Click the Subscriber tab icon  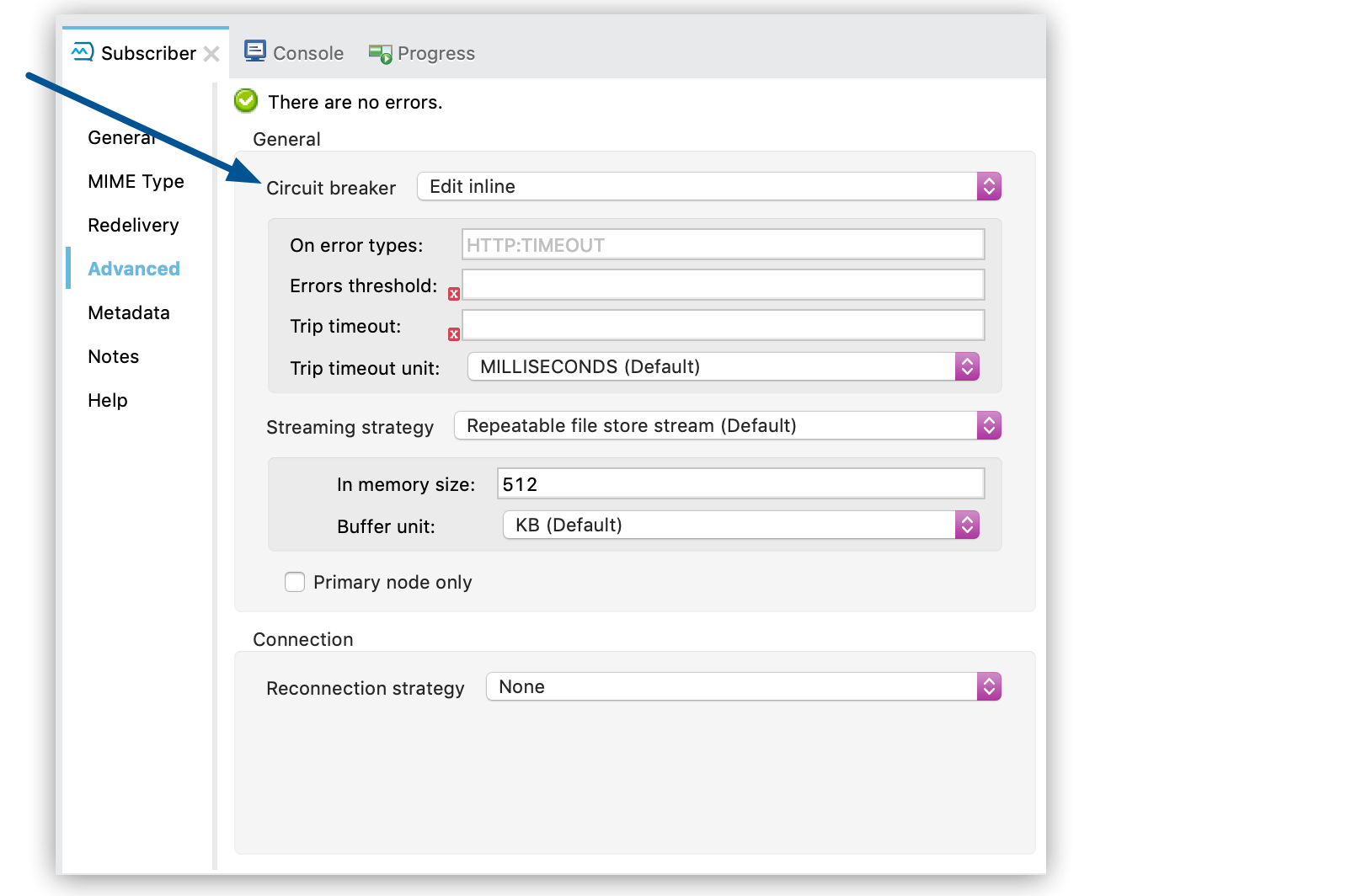tap(83, 52)
